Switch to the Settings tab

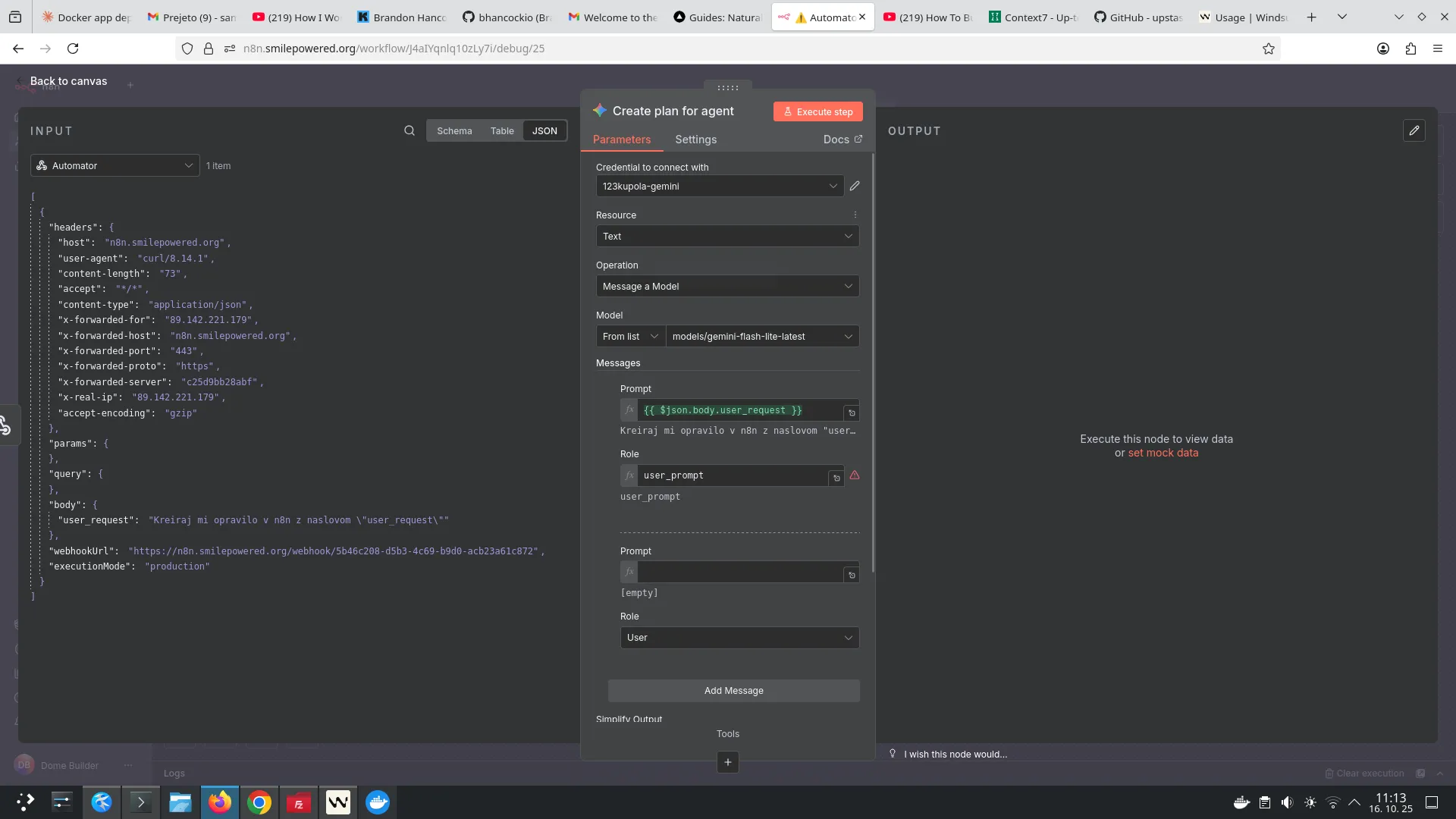pos(696,140)
